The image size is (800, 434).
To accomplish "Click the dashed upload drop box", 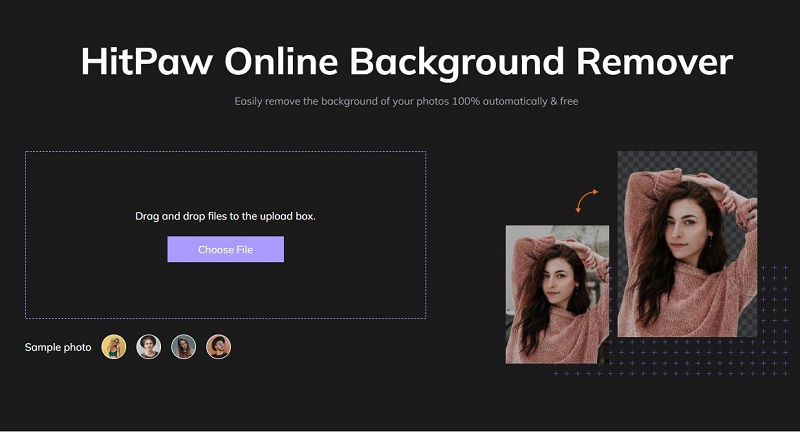I will pyautogui.click(x=226, y=235).
